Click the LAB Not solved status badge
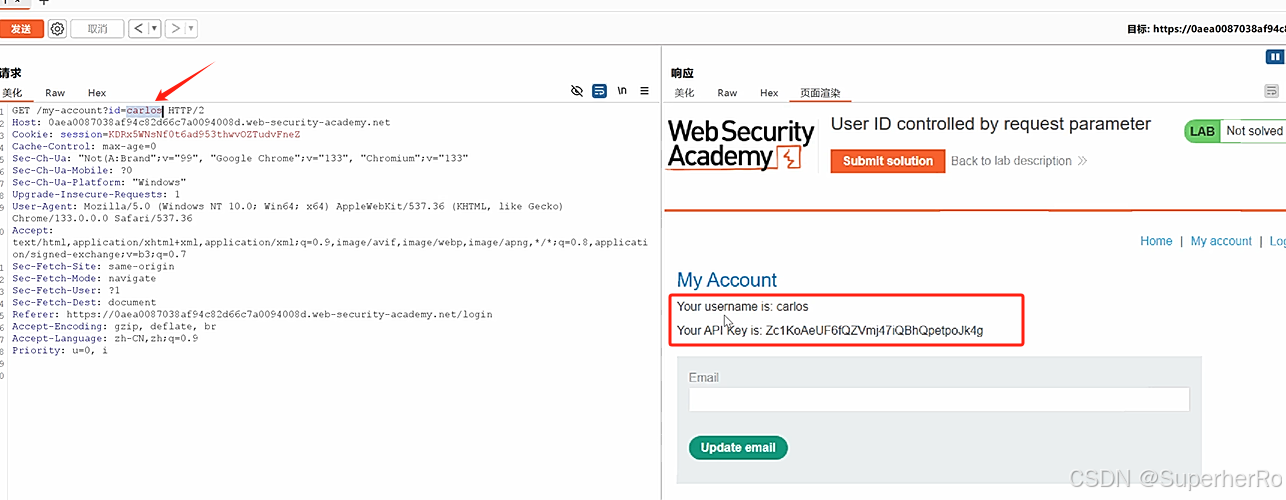Screen dimensions: 1286x500 [1234, 131]
